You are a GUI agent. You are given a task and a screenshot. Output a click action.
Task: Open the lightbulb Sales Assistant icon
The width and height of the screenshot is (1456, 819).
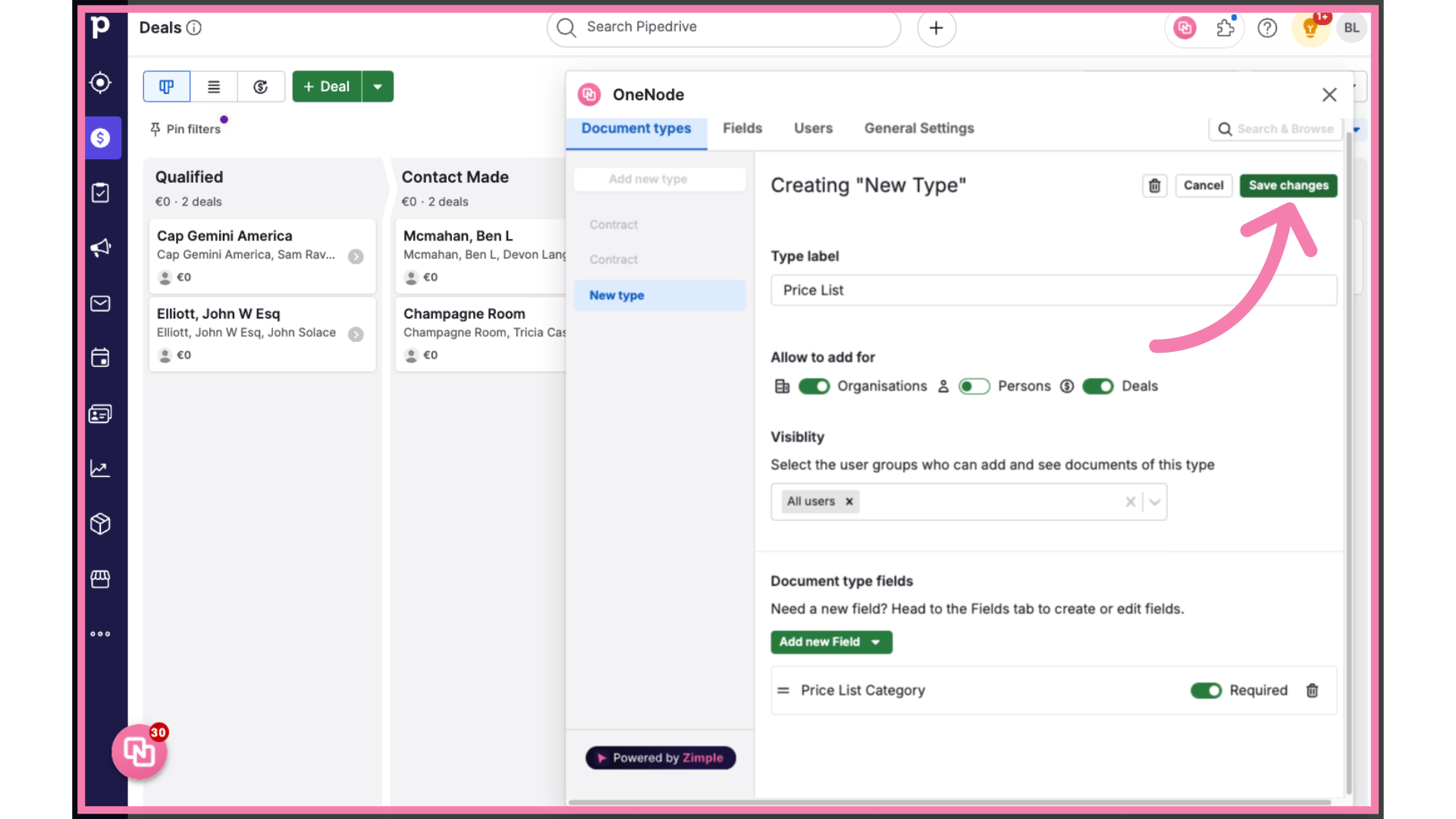click(1310, 29)
